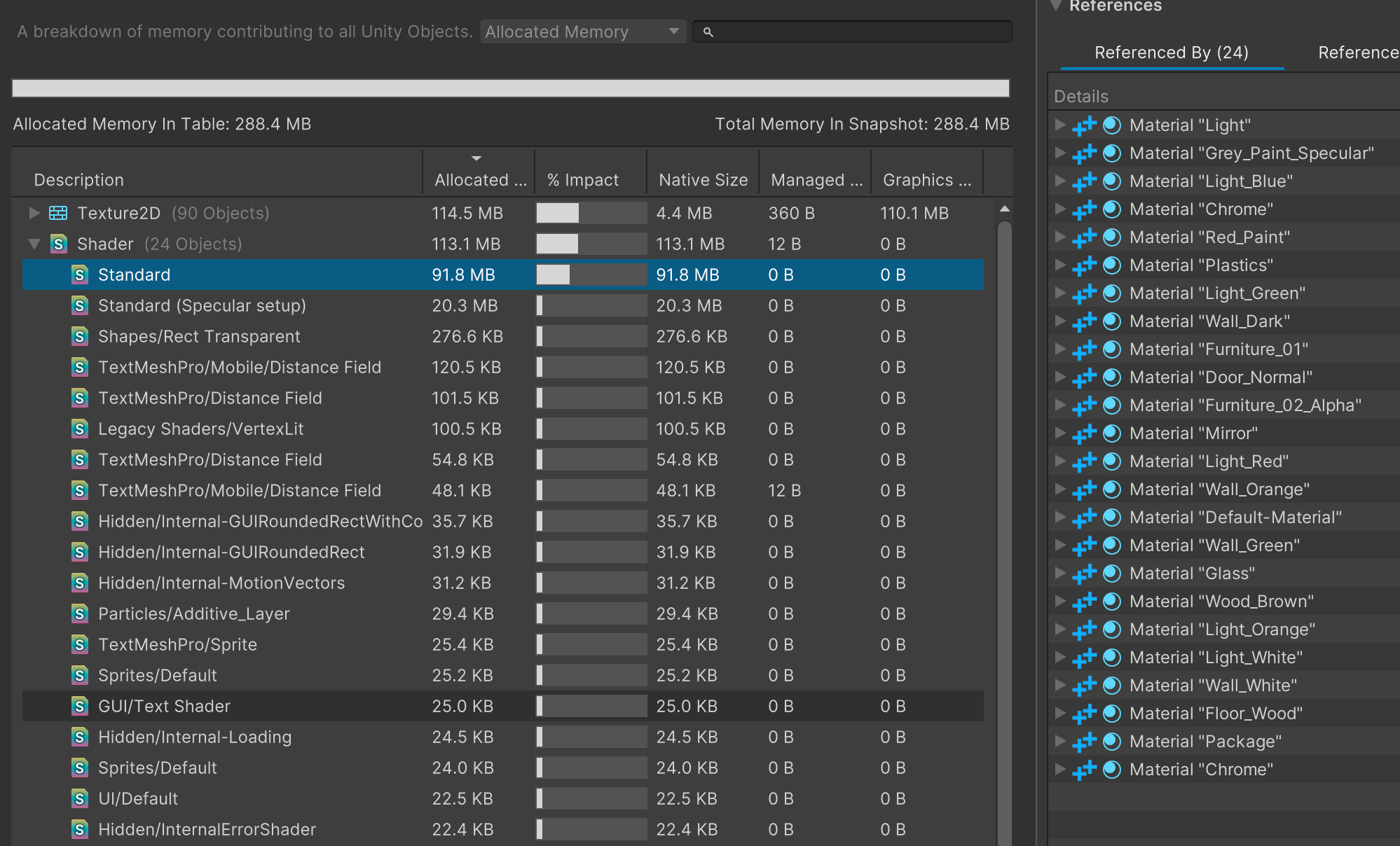
Task: Expand the Material "Wall_Orange" entry
Action: [1060, 489]
